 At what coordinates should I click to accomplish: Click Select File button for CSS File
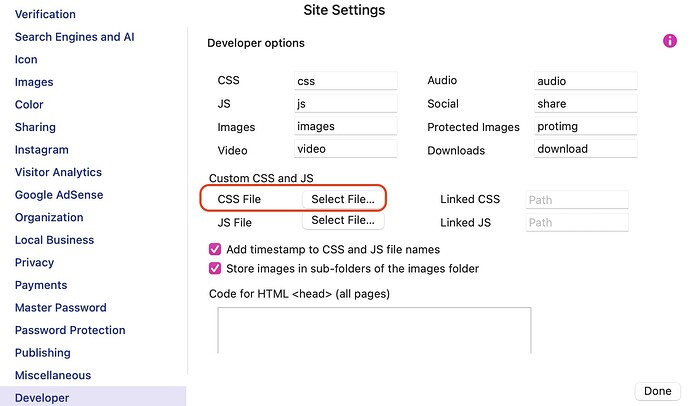[343, 199]
